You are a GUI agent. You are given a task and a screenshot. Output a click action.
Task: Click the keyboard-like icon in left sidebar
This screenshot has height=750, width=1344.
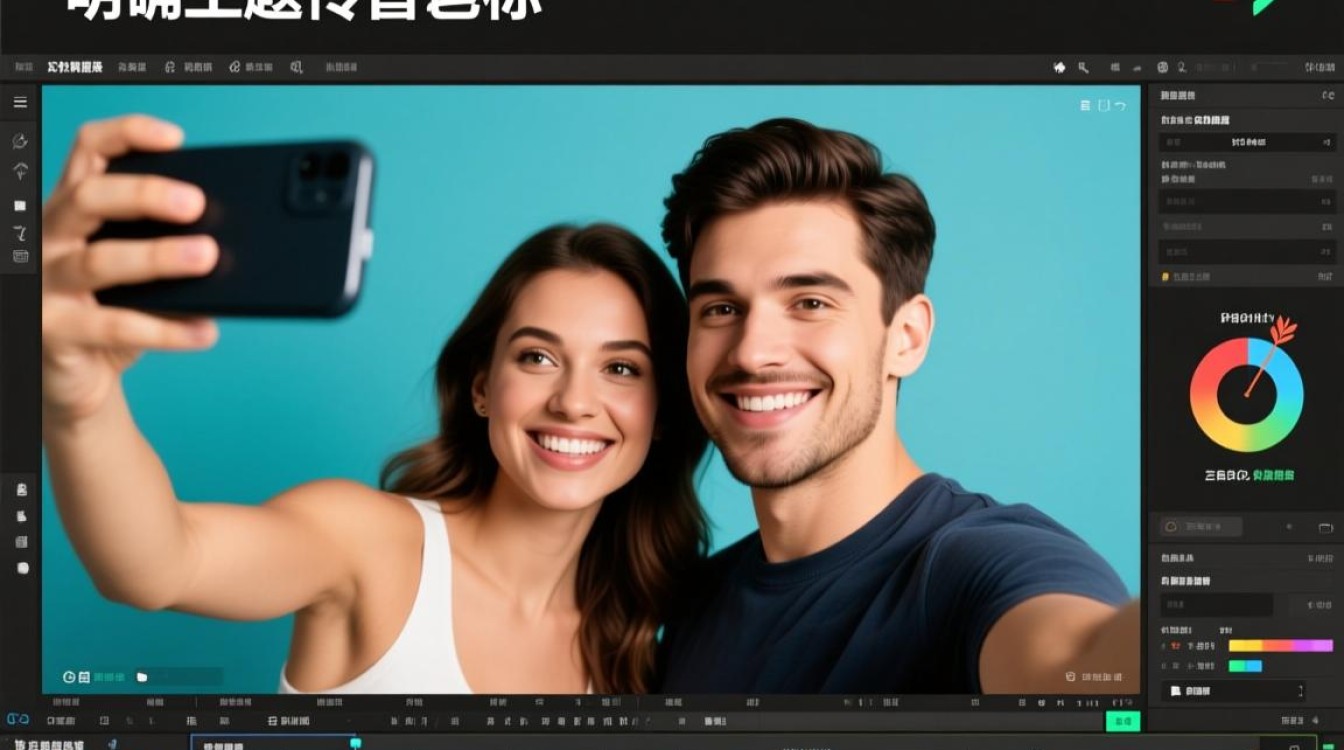point(20,257)
